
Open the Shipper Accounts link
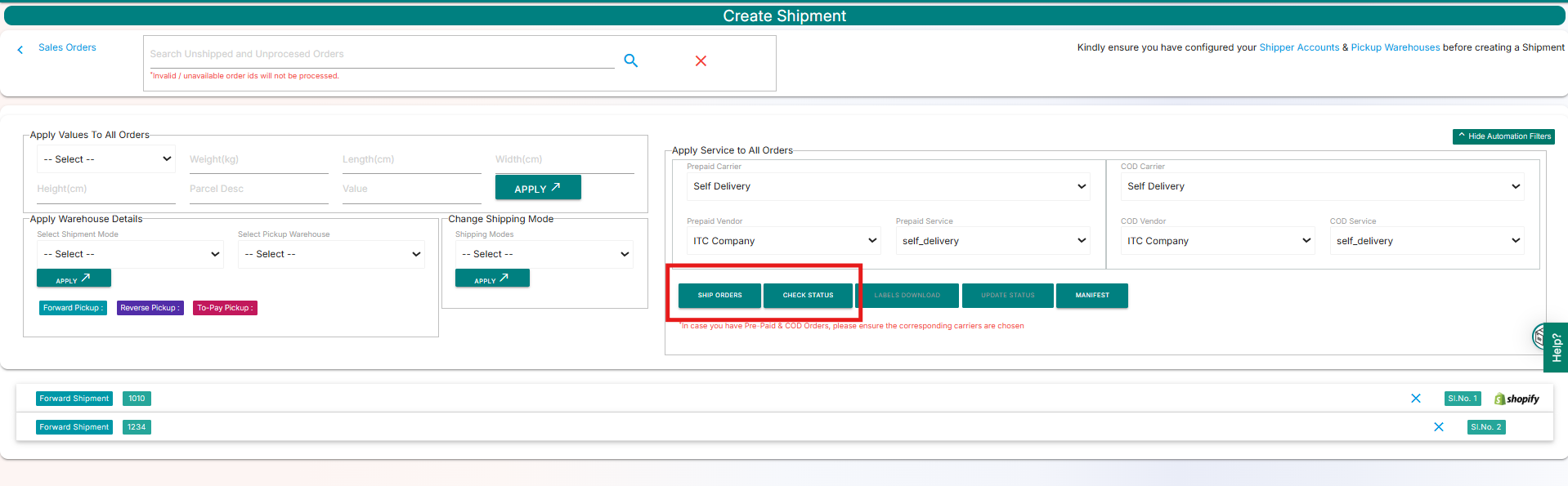pyautogui.click(x=1299, y=47)
